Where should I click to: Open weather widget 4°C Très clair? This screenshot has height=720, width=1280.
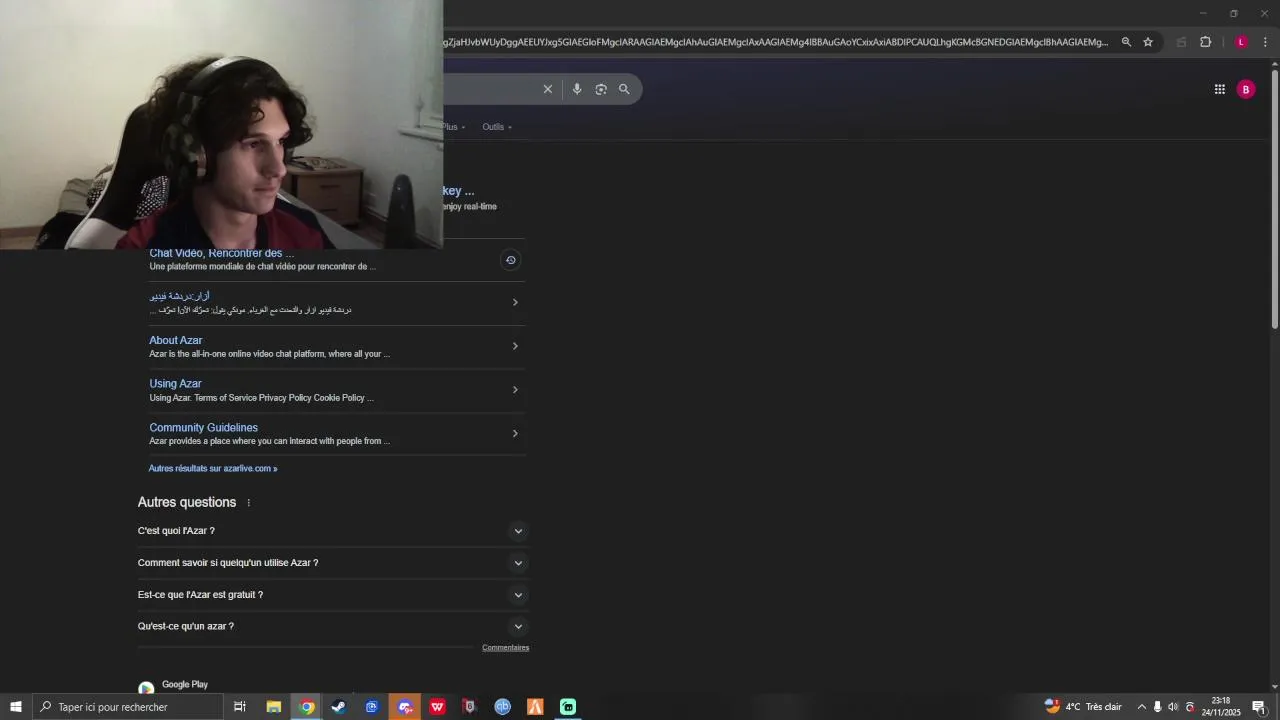1083,707
